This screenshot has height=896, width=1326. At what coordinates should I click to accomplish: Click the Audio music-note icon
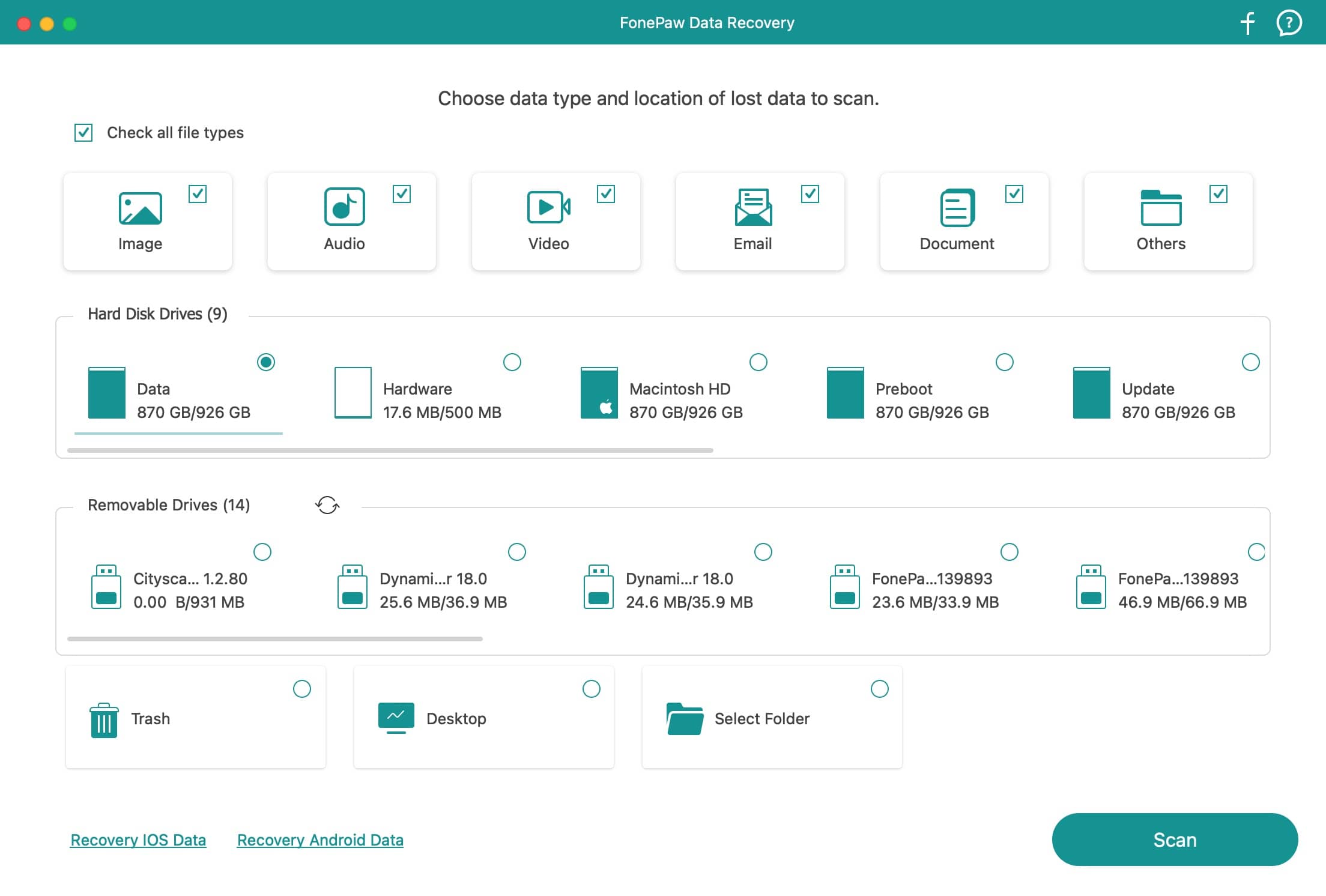click(x=345, y=207)
